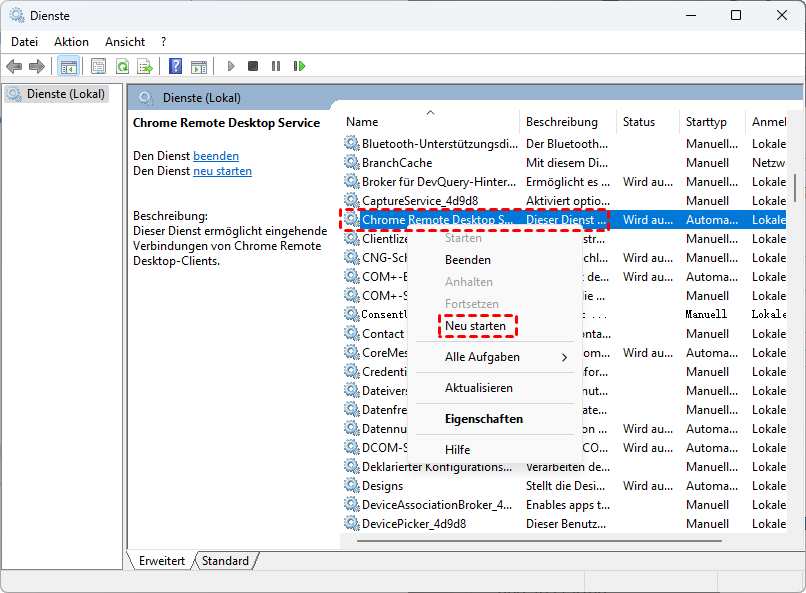Select Eigenschaften in the context menu

point(484,419)
